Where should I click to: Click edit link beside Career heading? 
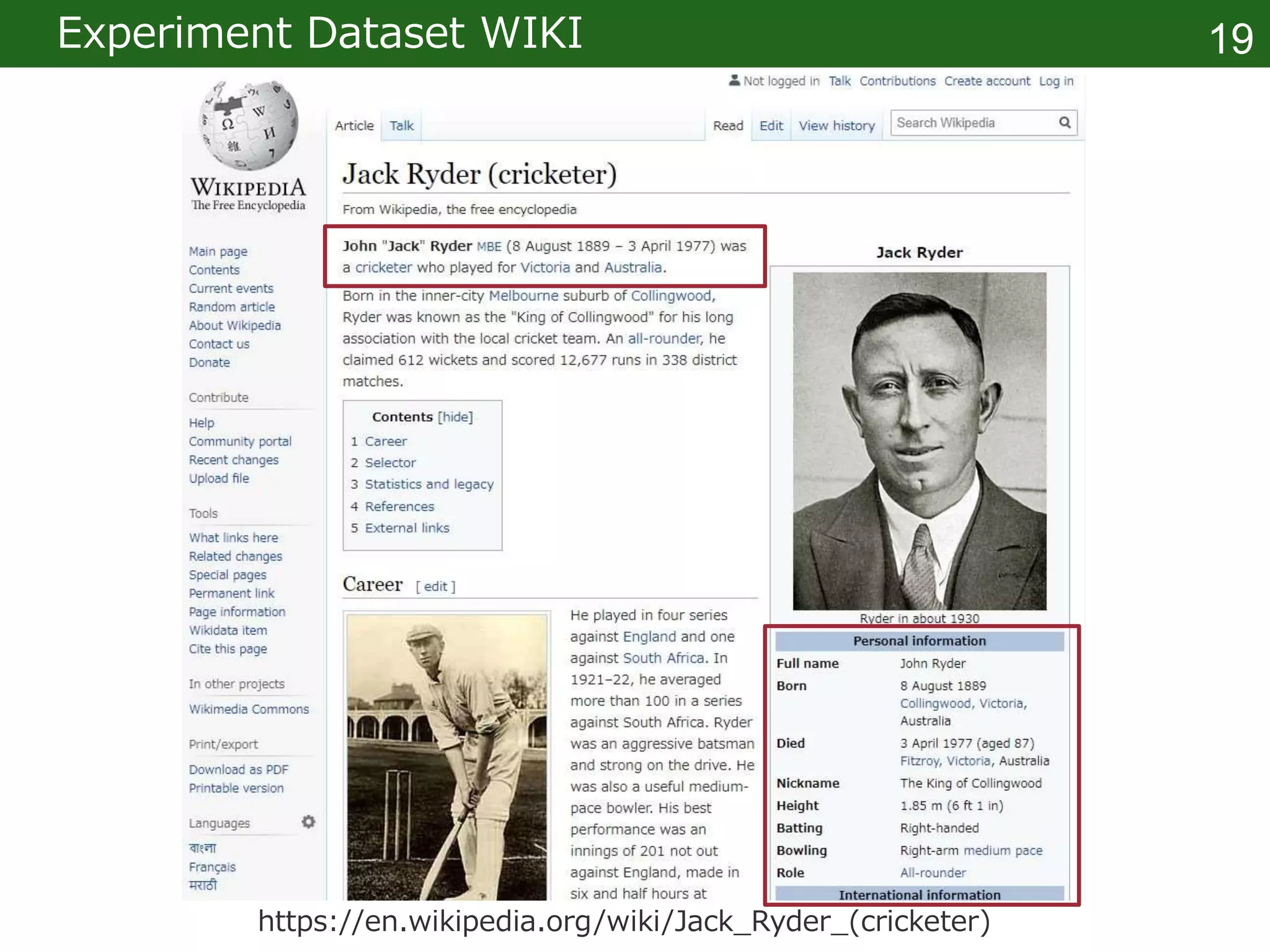[435, 587]
